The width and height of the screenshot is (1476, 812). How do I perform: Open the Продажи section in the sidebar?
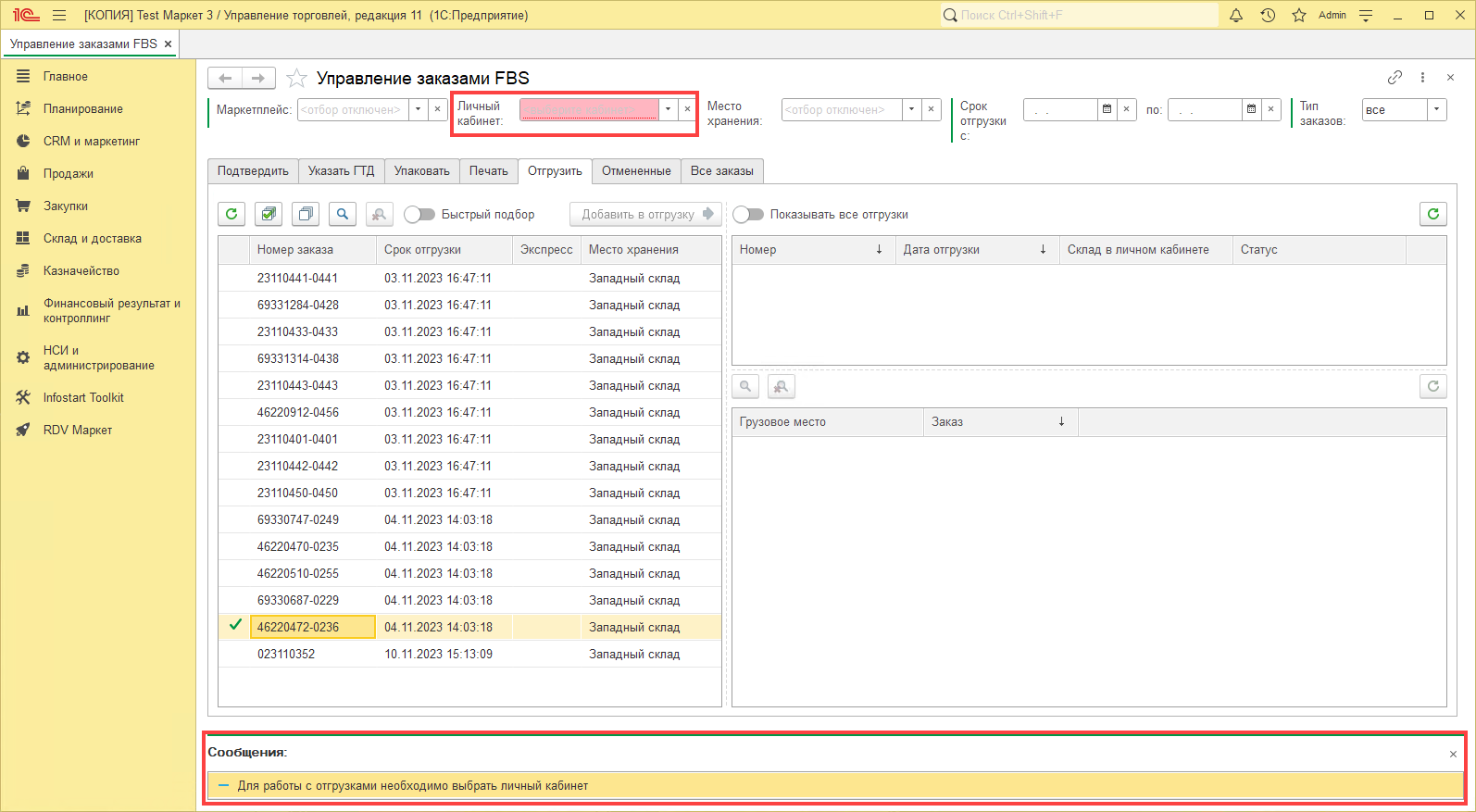[x=68, y=173]
